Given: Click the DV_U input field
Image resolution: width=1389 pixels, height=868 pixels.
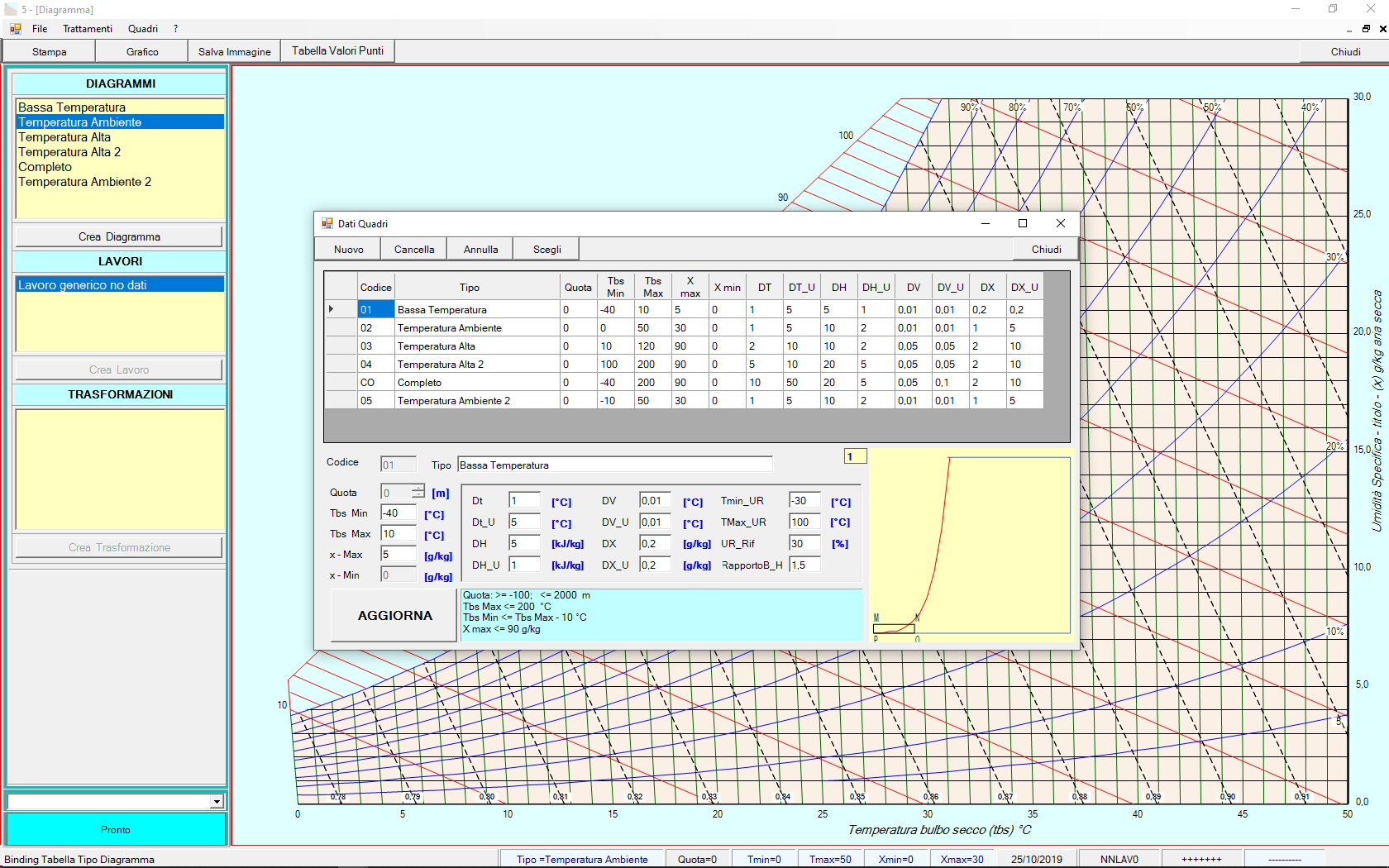Looking at the screenshot, I should (655, 522).
